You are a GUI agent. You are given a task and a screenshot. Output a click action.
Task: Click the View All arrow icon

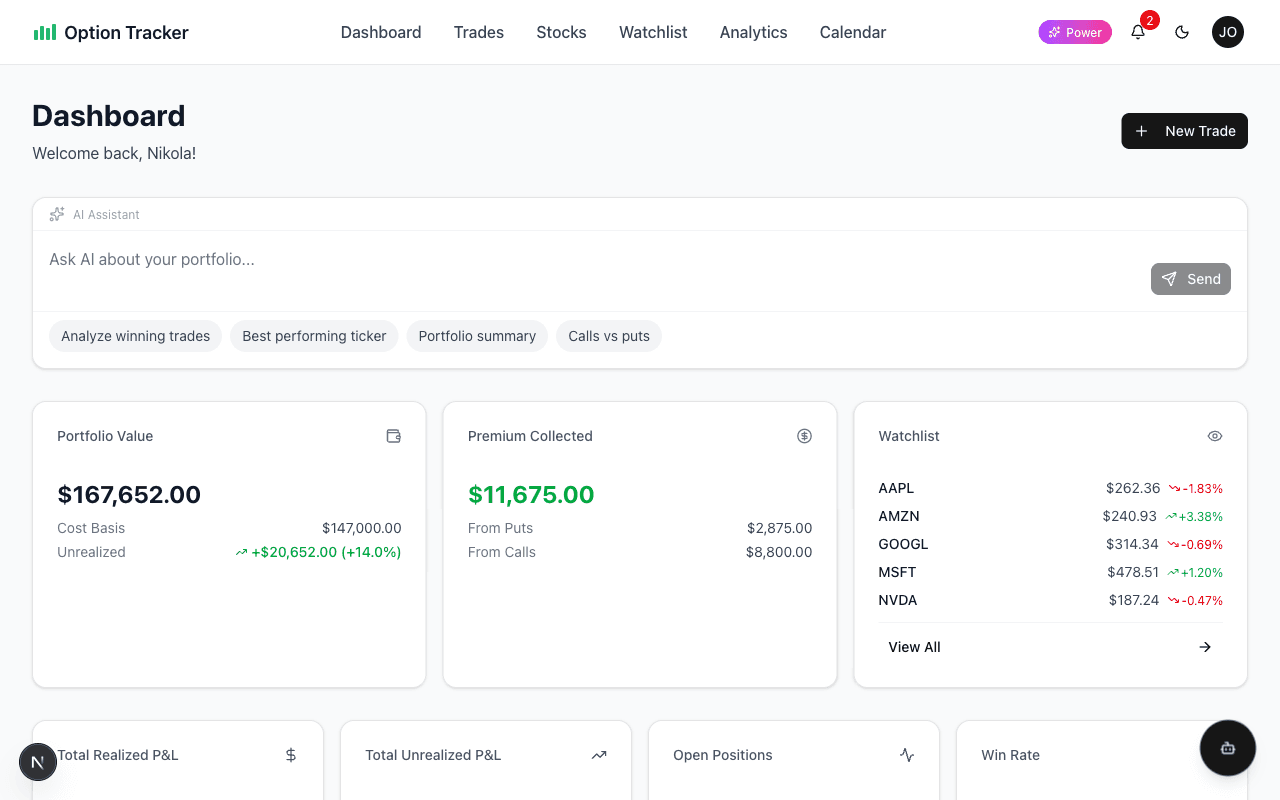click(x=1204, y=647)
